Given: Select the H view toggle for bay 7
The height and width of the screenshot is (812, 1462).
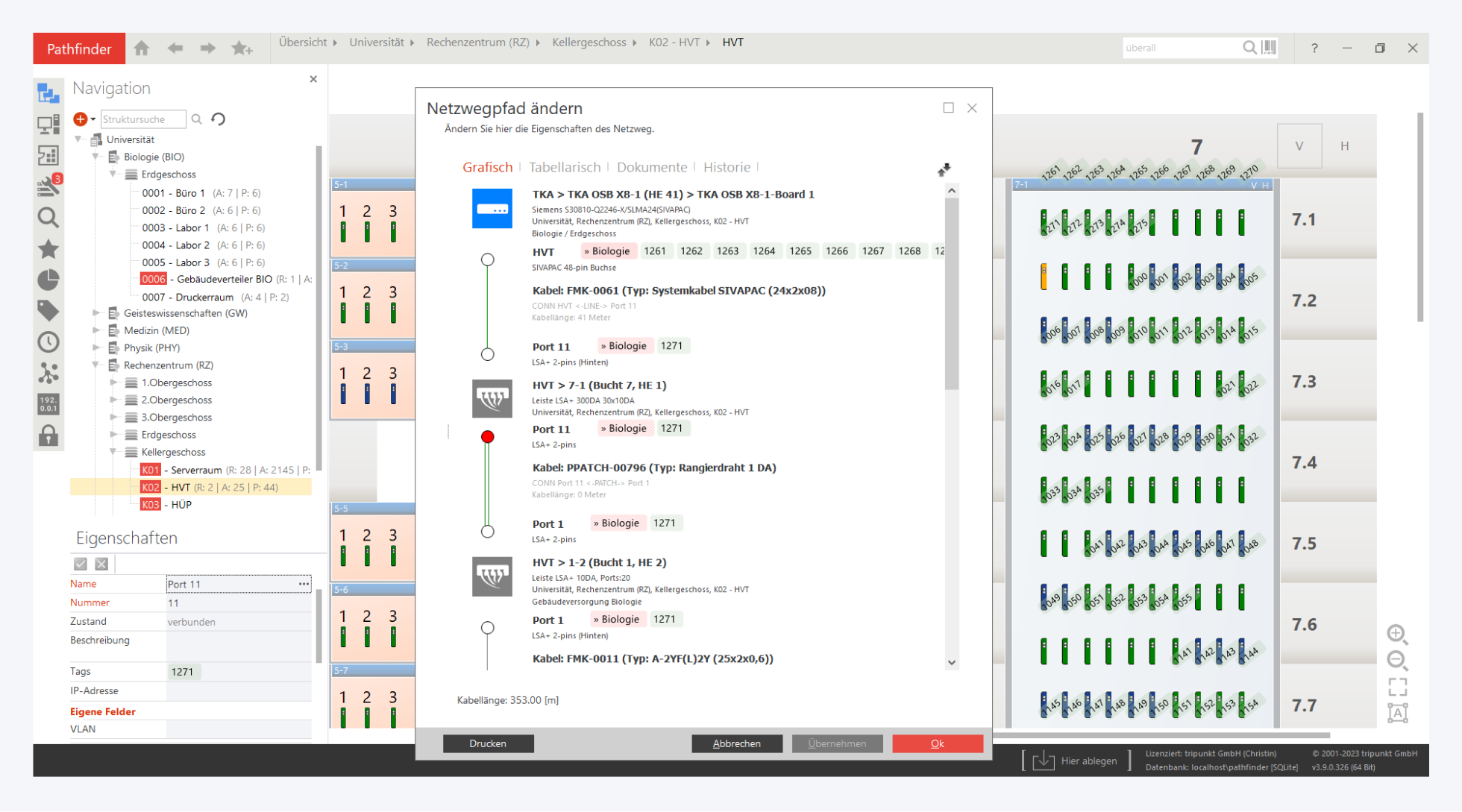Looking at the screenshot, I should click(1344, 146).
